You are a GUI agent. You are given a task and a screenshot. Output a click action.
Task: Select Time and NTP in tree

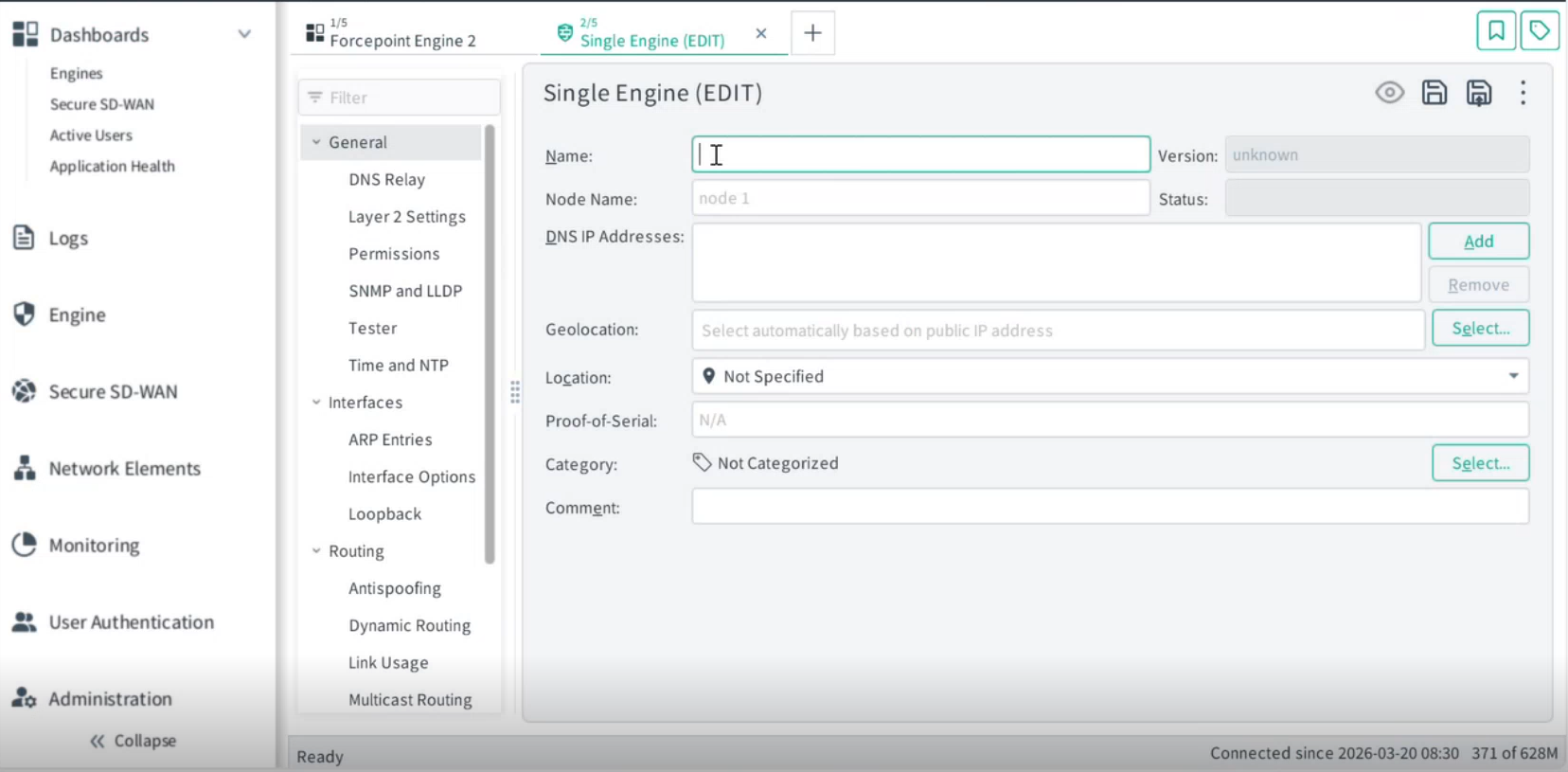pyautogui.click(x=399, y=365)
